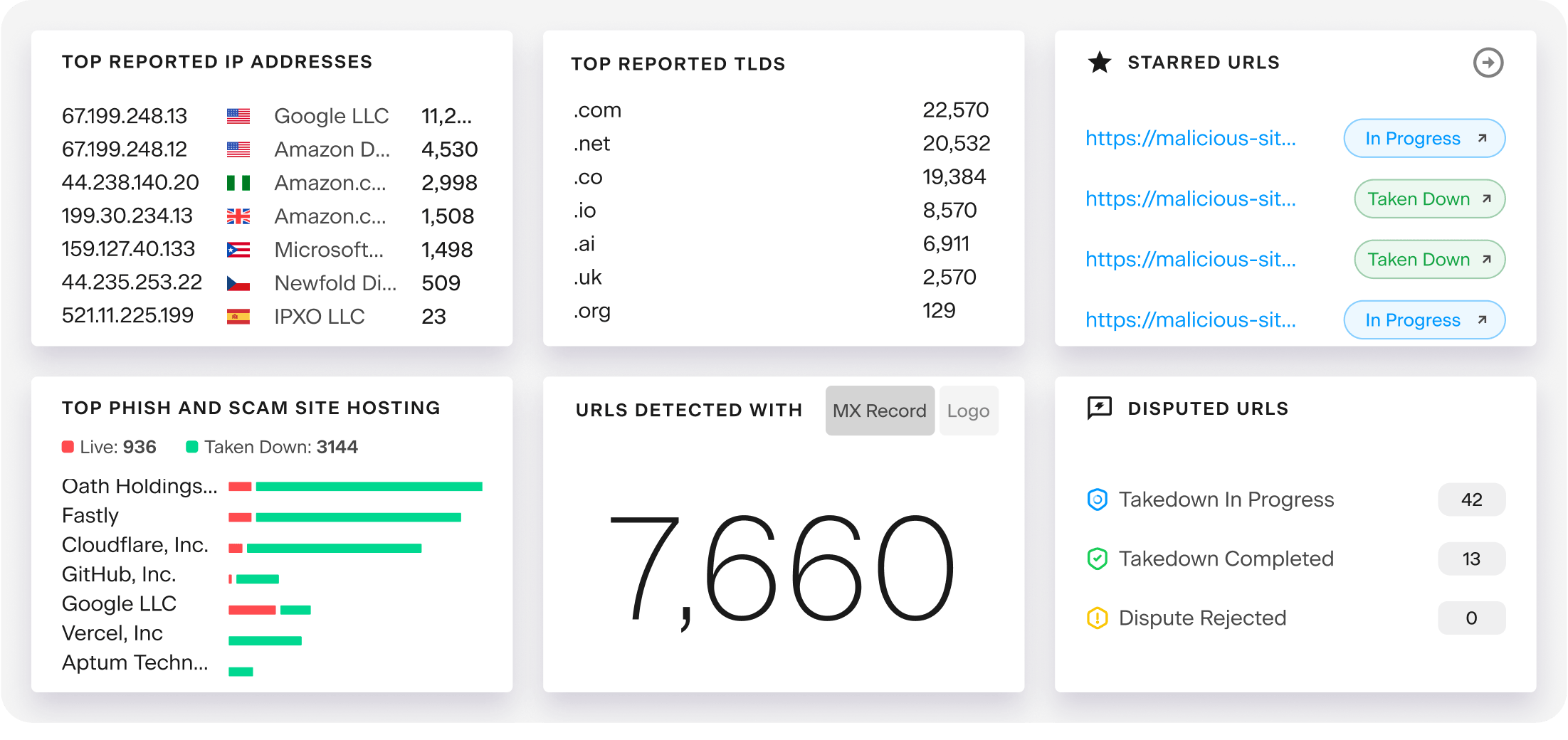Click the second Taken Down status badge
Viewport: 1568px width, 740px height.
(1428, 260)
